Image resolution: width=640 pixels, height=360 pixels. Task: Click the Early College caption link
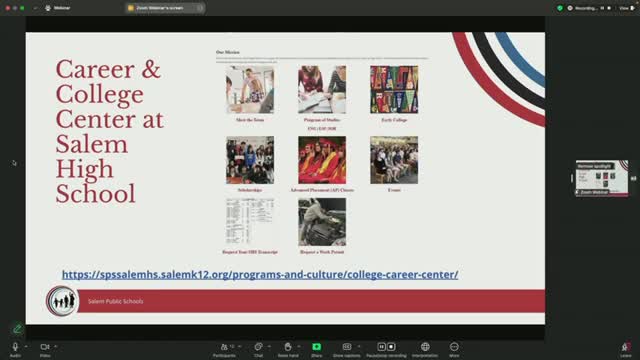point(394,120)
